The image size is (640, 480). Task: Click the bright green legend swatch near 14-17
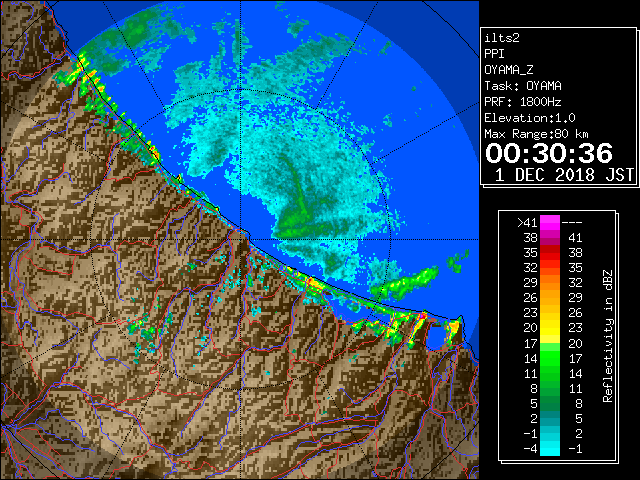[550, 358]
